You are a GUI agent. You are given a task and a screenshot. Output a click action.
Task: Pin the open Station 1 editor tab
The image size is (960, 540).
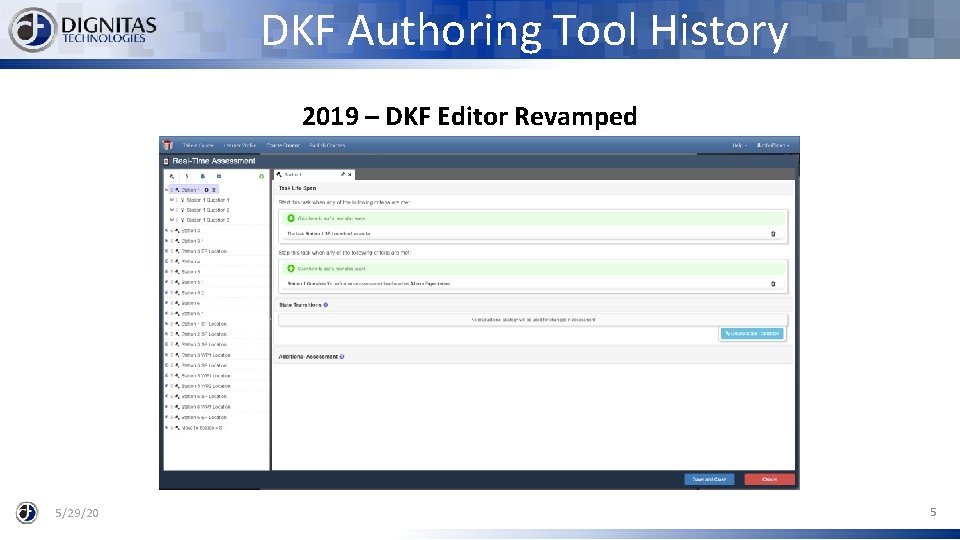343,174
